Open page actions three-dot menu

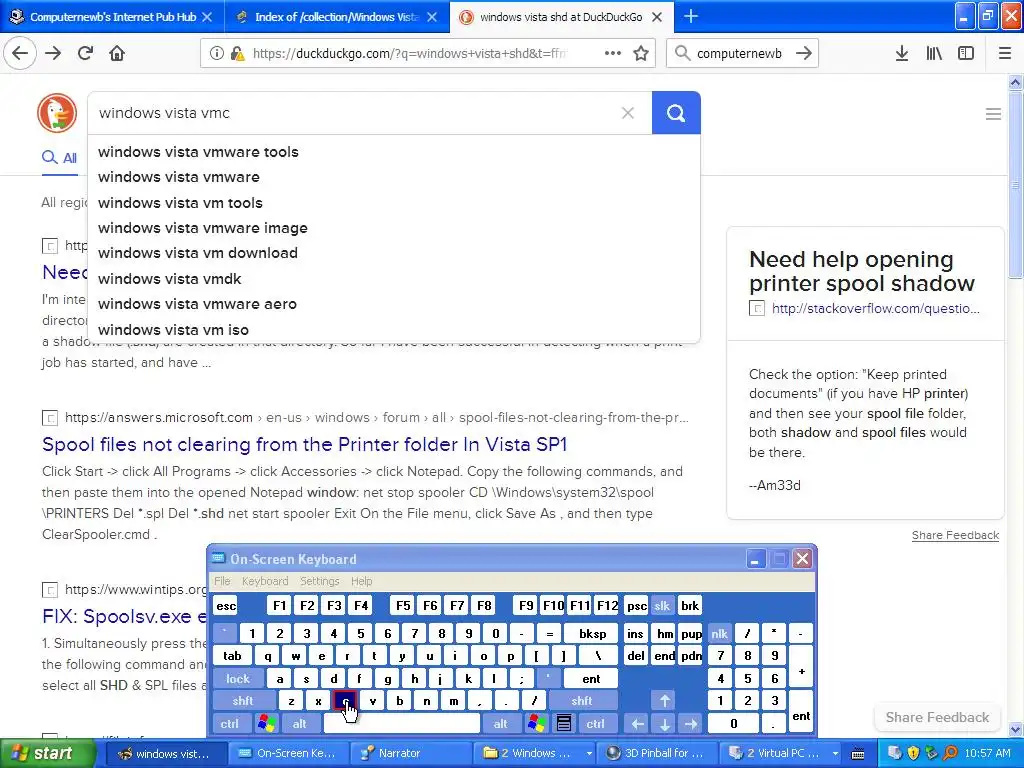(x=613, y=54)
